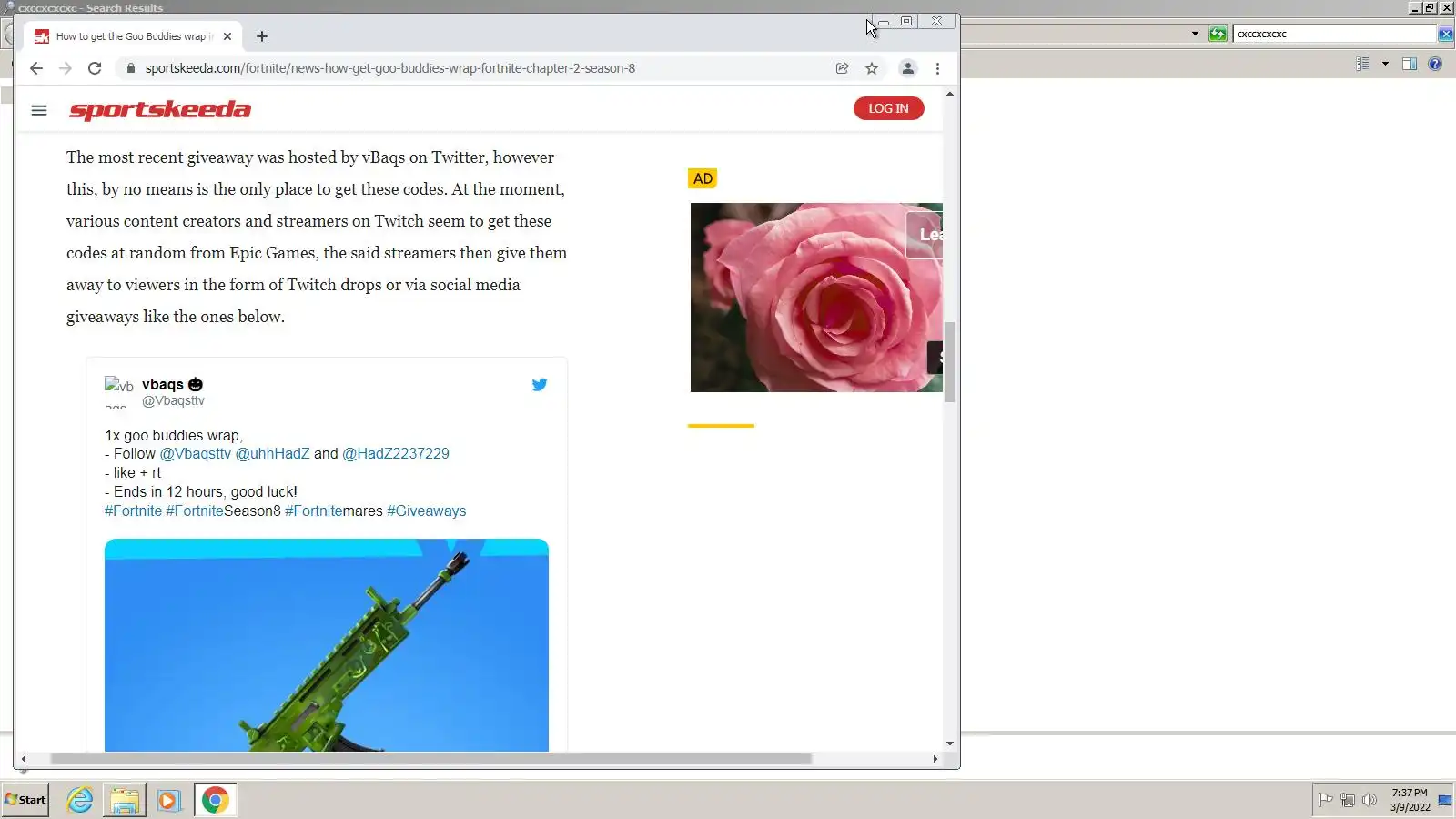Expand the views dropdown arrow in Explorer
This screenshot has width=1456, height=819.
point(1385,64)
